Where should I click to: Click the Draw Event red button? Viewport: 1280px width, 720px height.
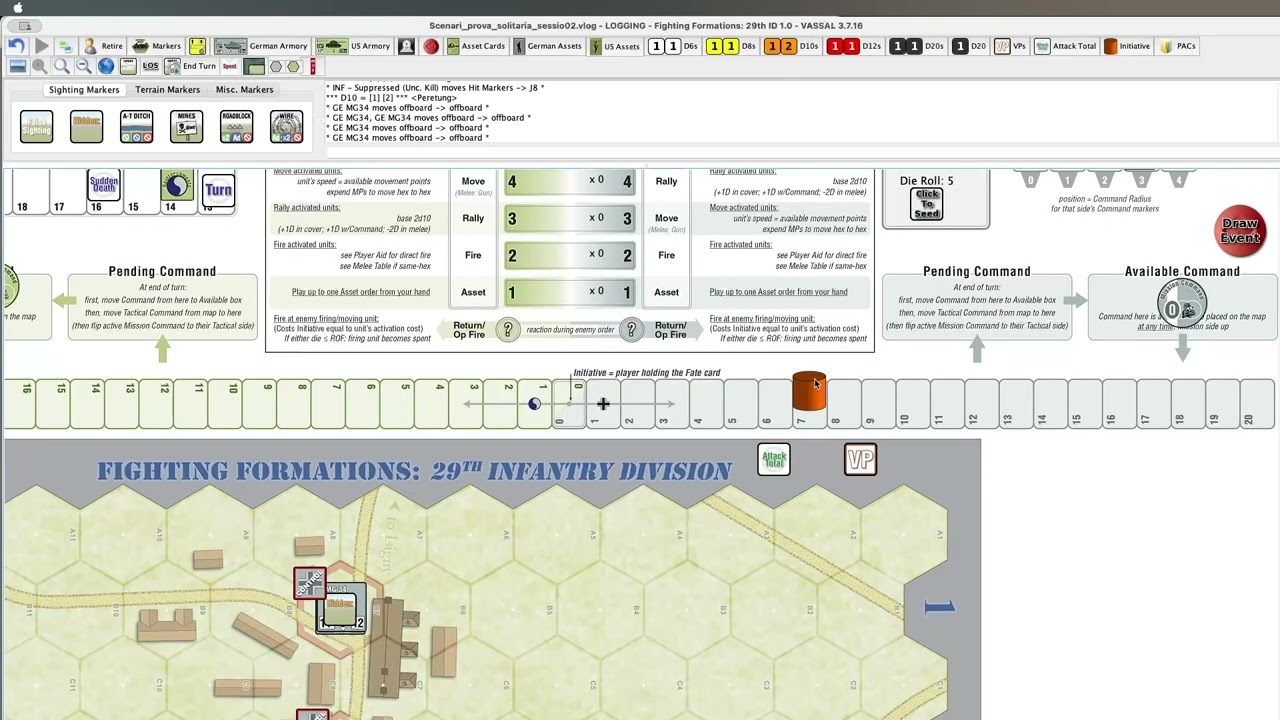1240,231
